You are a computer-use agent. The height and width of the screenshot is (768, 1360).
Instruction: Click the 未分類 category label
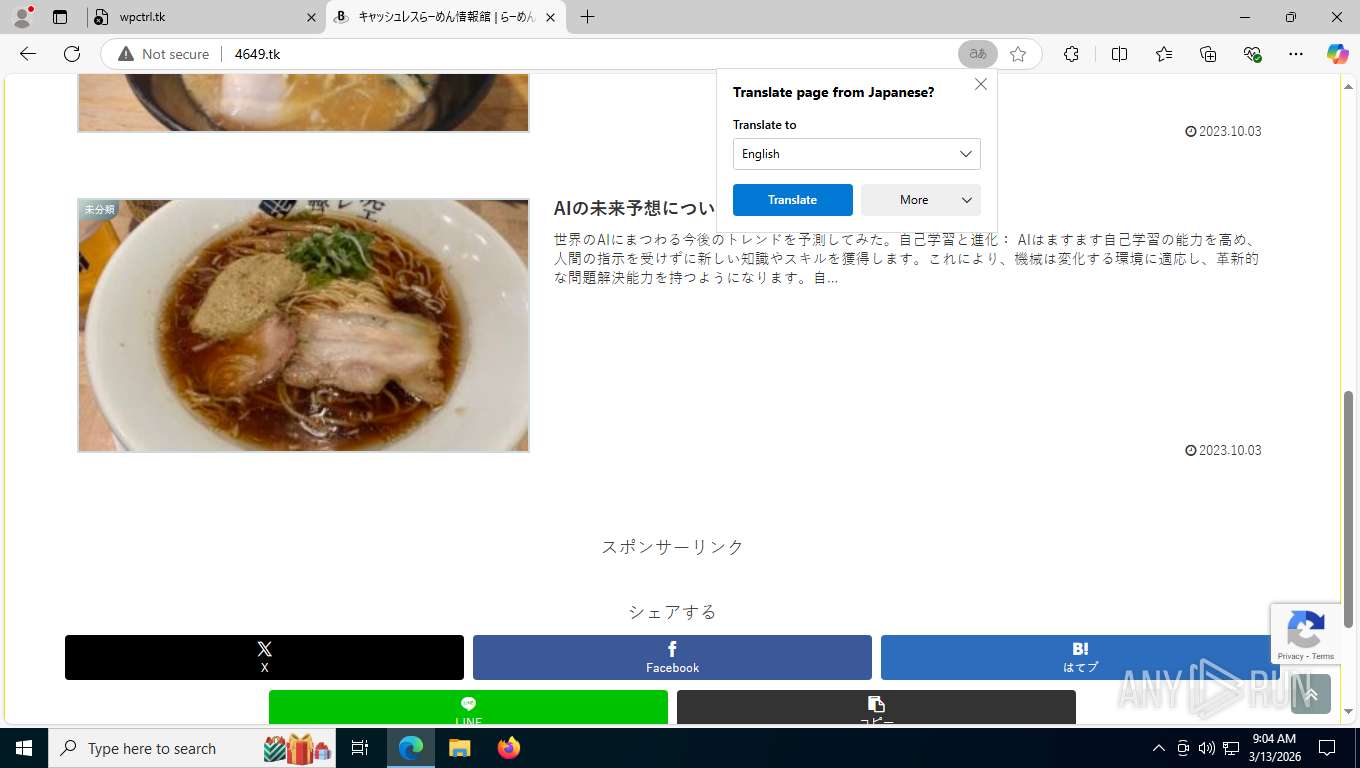[x=99, y=209]
